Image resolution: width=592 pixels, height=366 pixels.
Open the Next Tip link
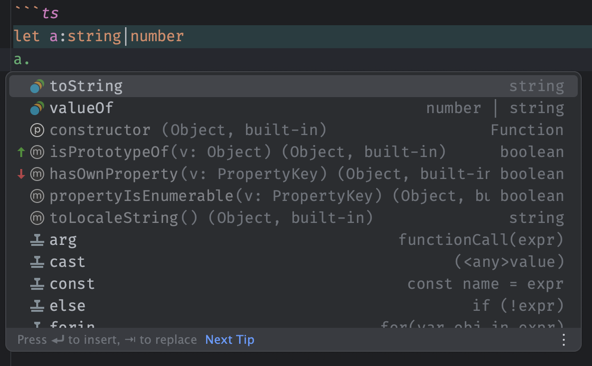230,340
